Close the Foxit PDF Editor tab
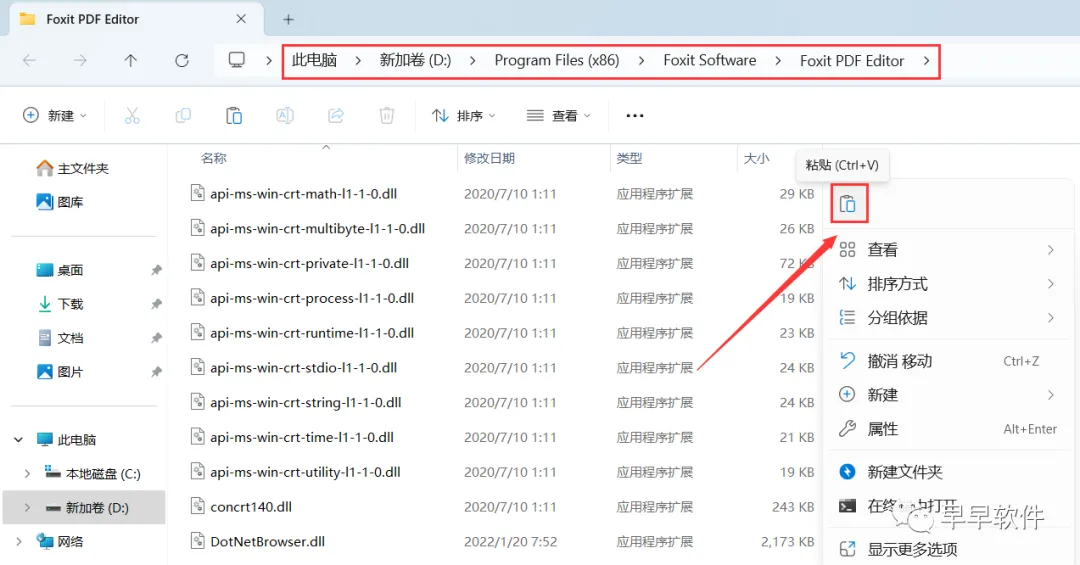This screenshot has height=565, width=1080. coord(241,19)
